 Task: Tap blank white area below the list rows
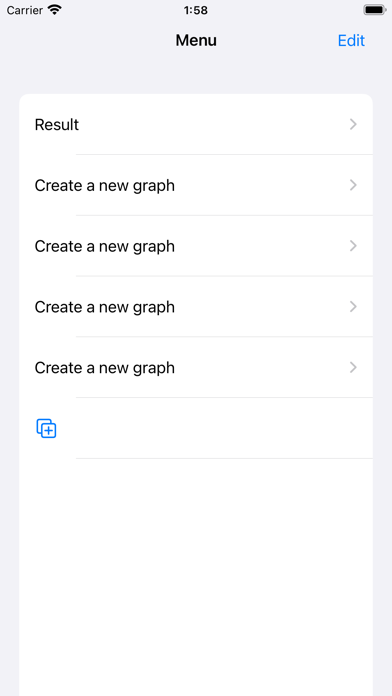[x=196, y=577]
